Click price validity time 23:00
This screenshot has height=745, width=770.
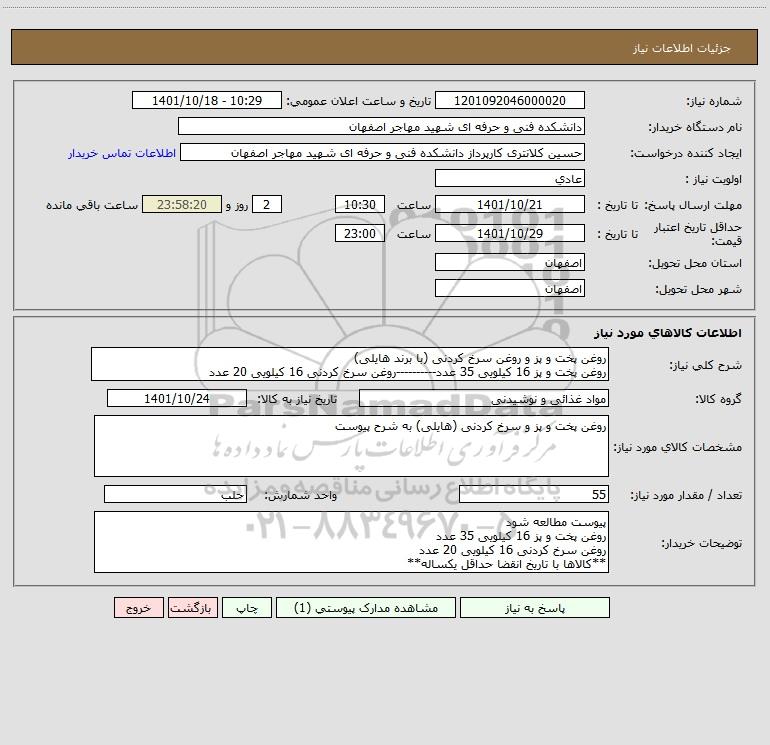pos(359,233)
